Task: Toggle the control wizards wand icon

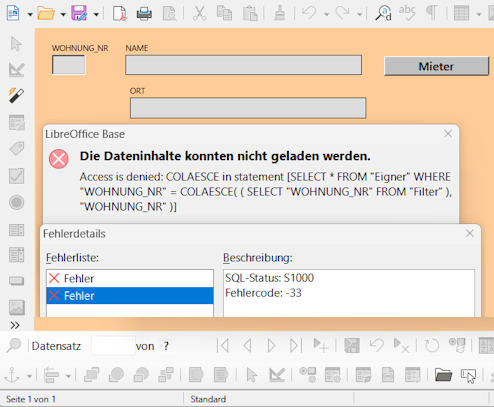Action: pyautogui.click(x=16, y=96)
